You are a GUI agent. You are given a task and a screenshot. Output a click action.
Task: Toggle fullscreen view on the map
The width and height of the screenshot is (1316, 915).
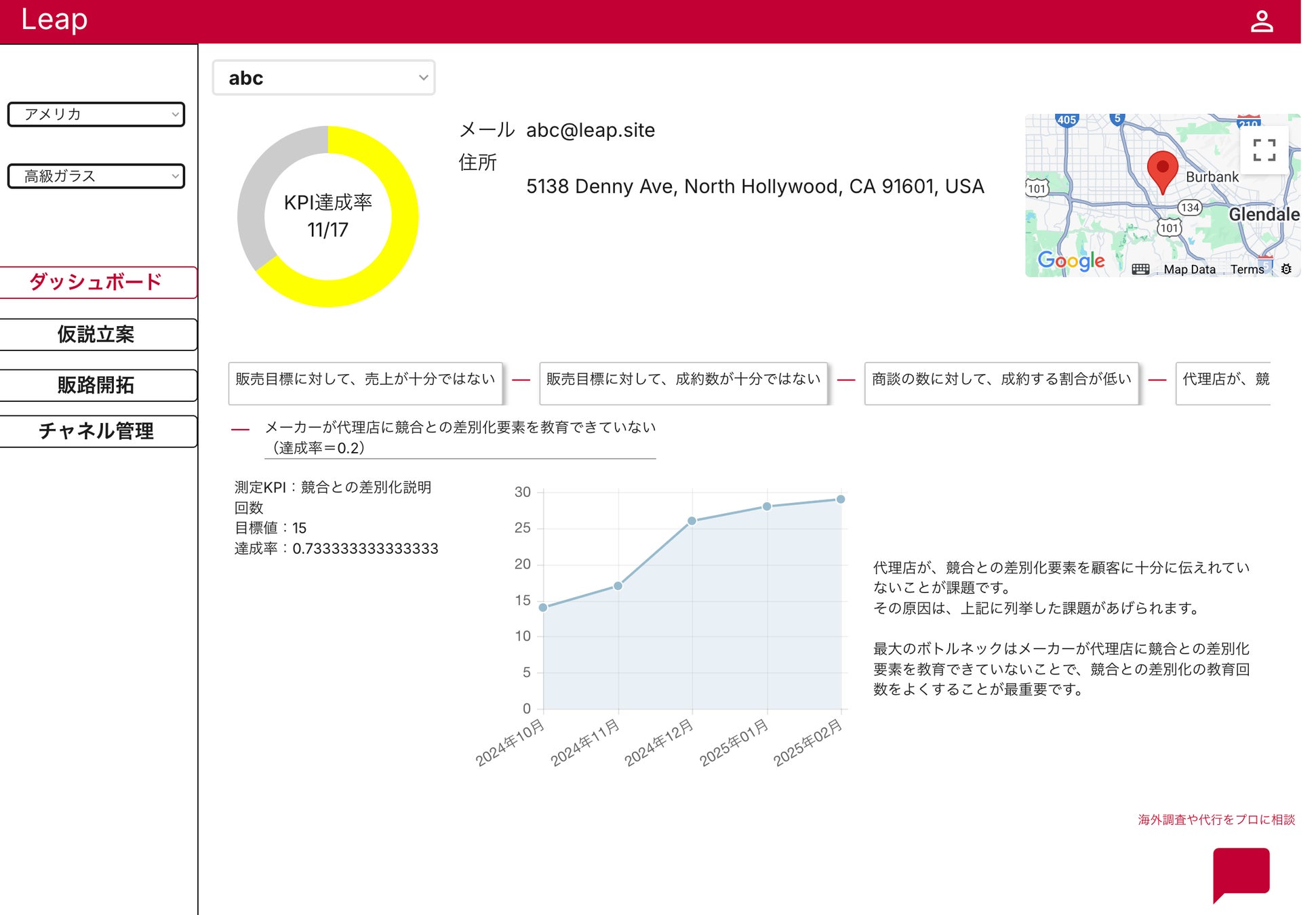pyautogui.click(x=1264, y=150)
